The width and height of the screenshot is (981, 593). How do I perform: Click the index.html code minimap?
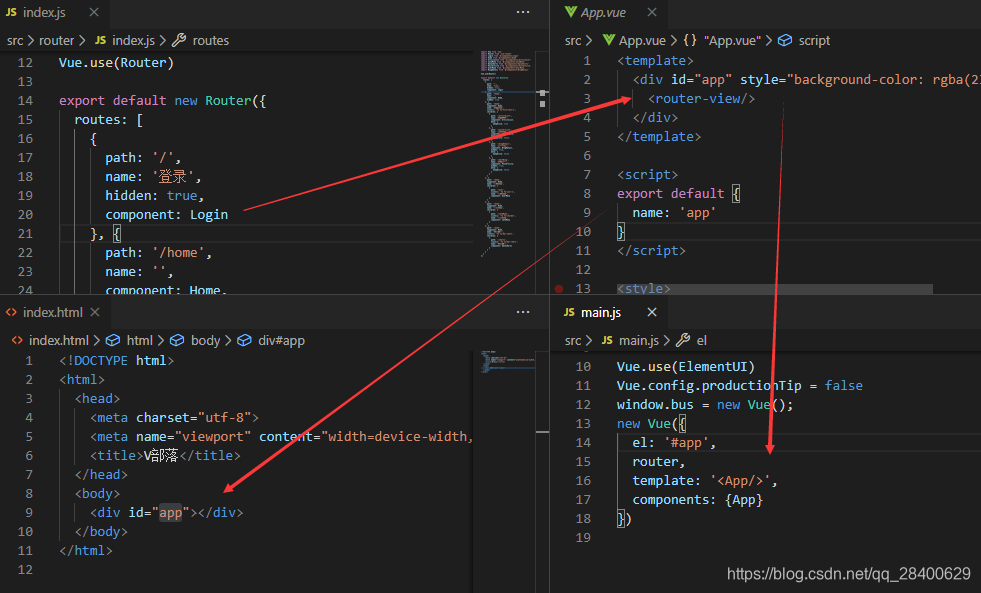507,362
